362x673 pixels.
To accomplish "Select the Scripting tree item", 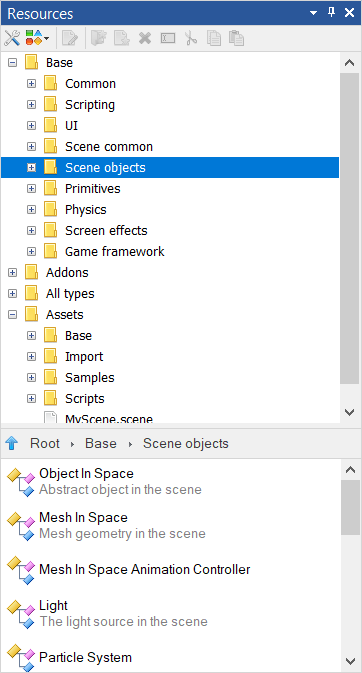I will [x=90, y=105].
